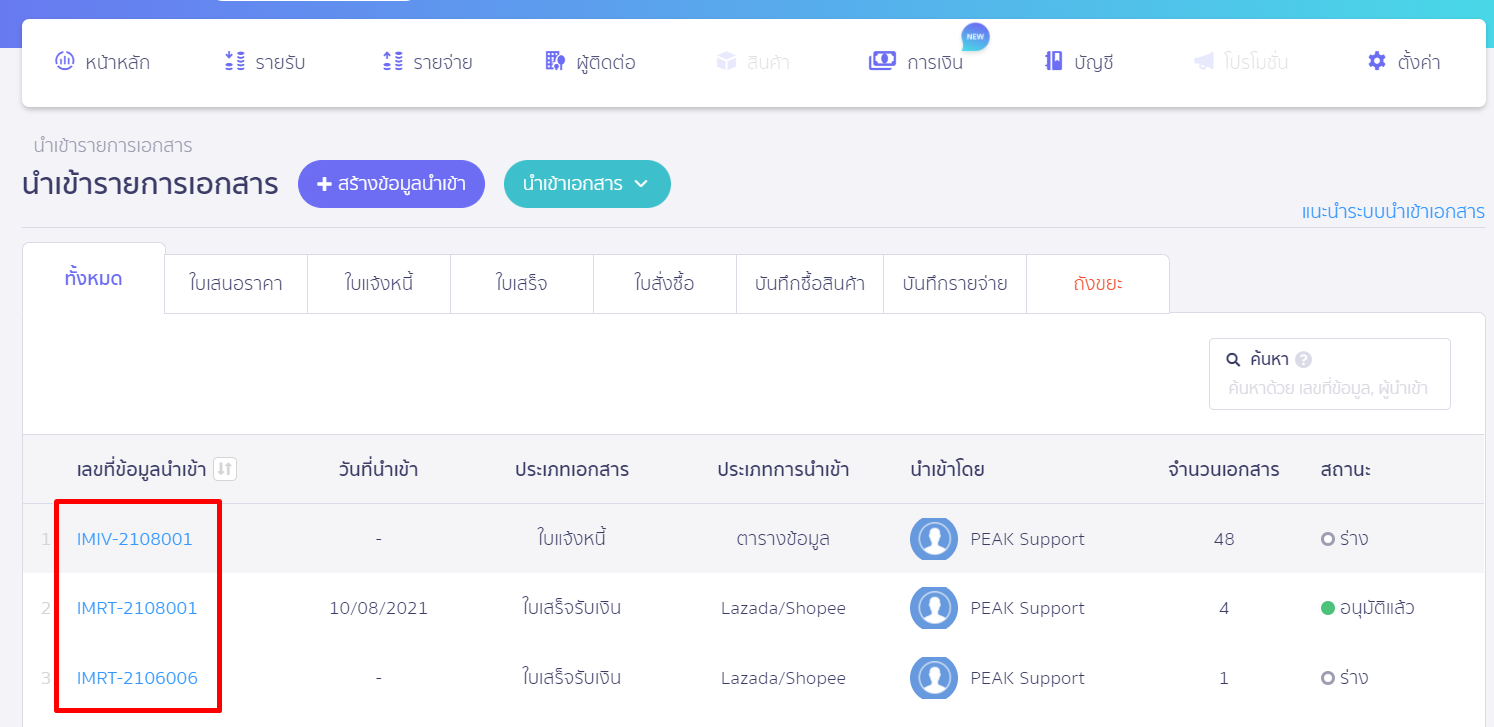Click the สร้างข้อมูลนำเข้า button

coord(391,184)
